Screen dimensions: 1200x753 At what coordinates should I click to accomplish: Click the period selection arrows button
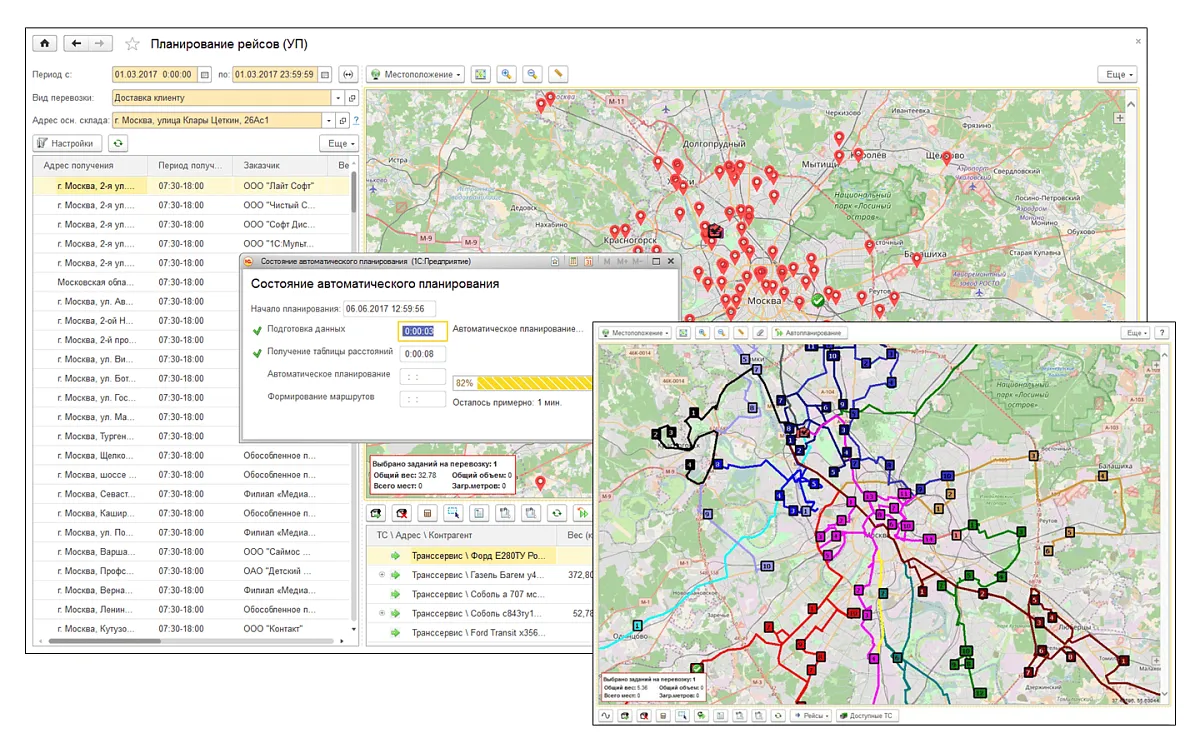coord(348,74)
